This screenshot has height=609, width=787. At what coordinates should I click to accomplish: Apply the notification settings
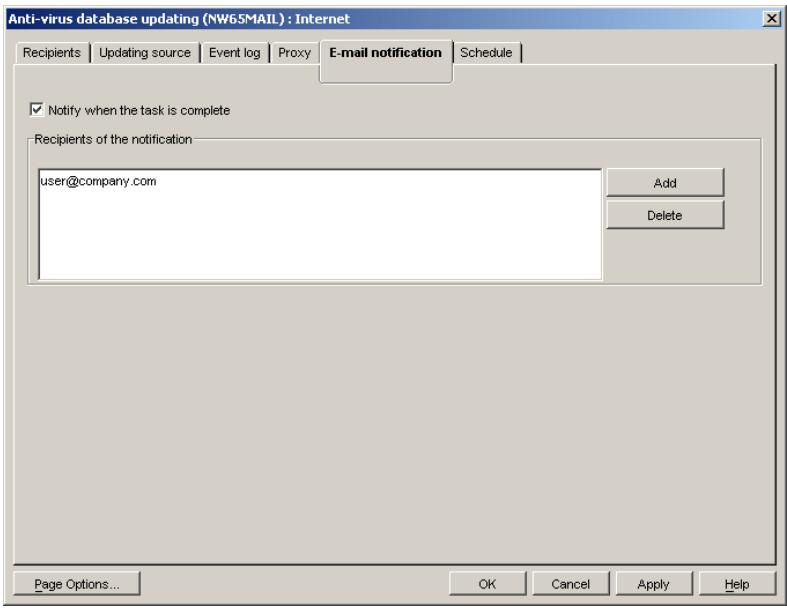[653, 584]
